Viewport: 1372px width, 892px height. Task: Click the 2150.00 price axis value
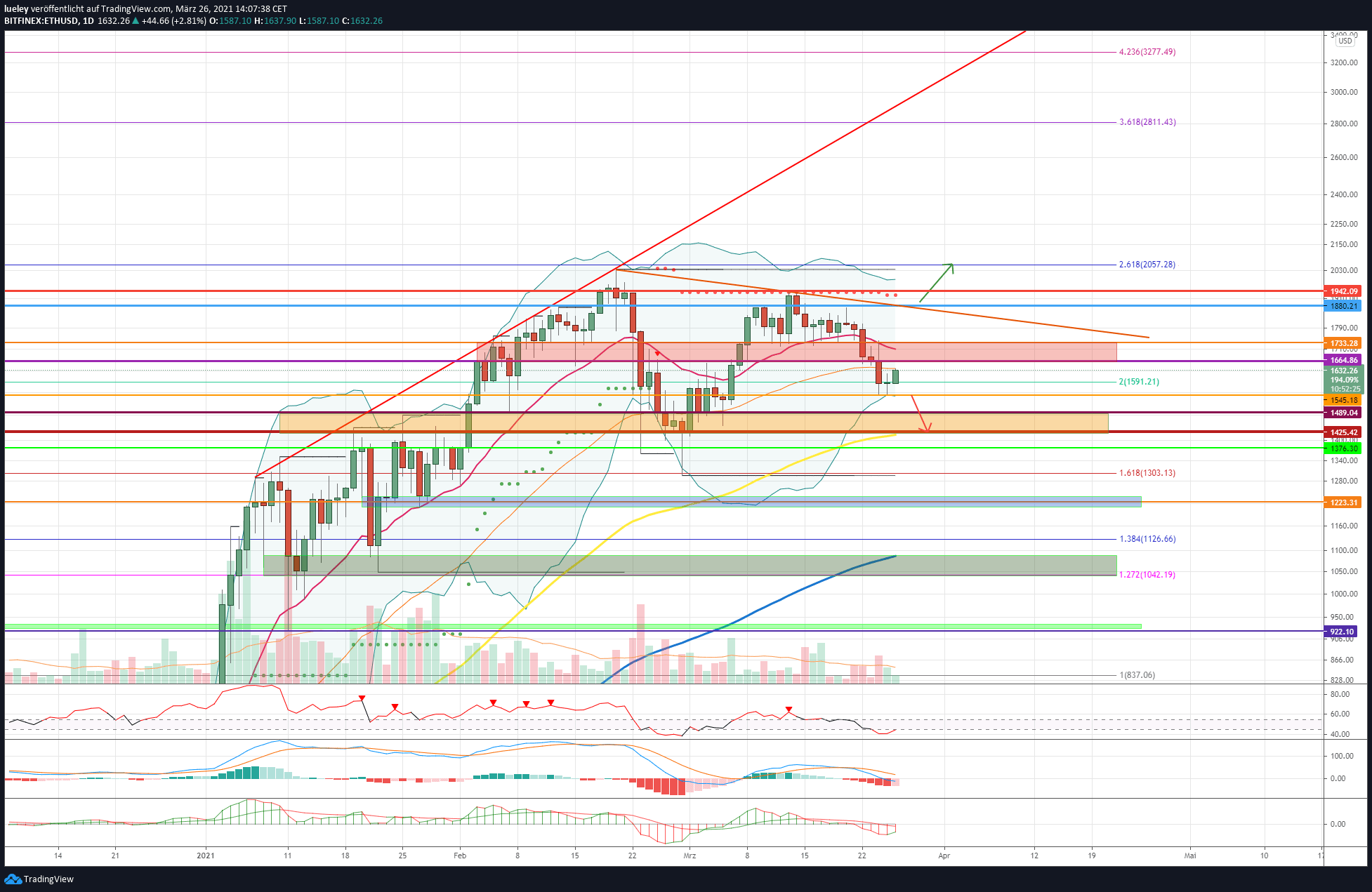tap(1344, 245)
